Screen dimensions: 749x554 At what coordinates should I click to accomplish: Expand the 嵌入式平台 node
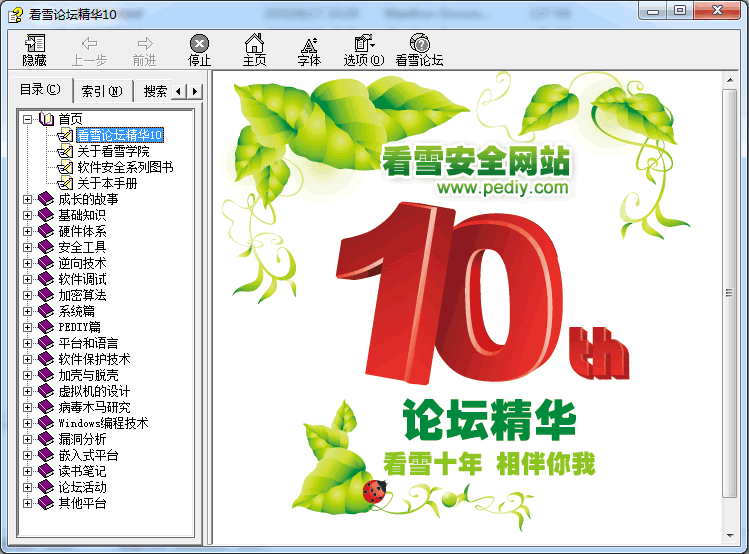28,455
